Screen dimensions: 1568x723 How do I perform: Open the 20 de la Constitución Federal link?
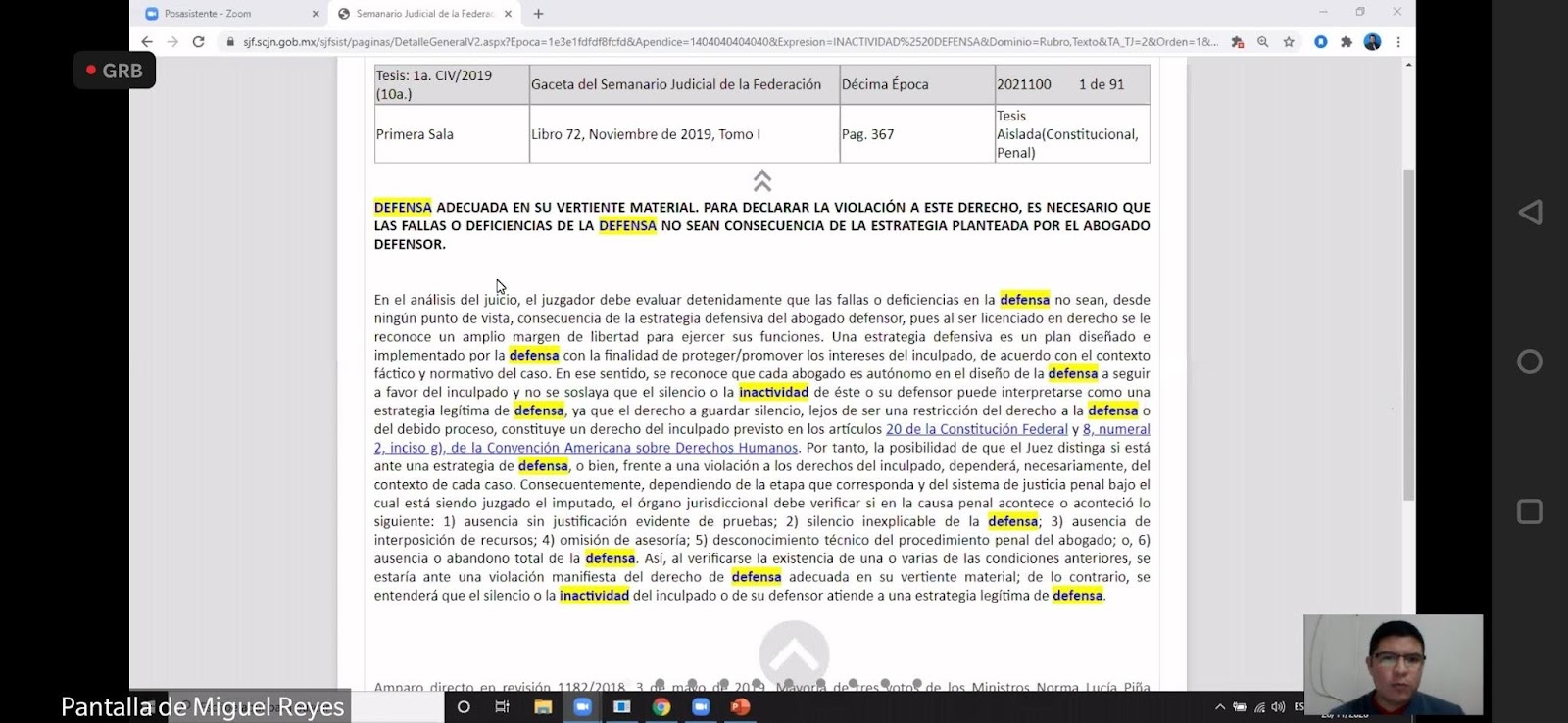pos(977,429)
